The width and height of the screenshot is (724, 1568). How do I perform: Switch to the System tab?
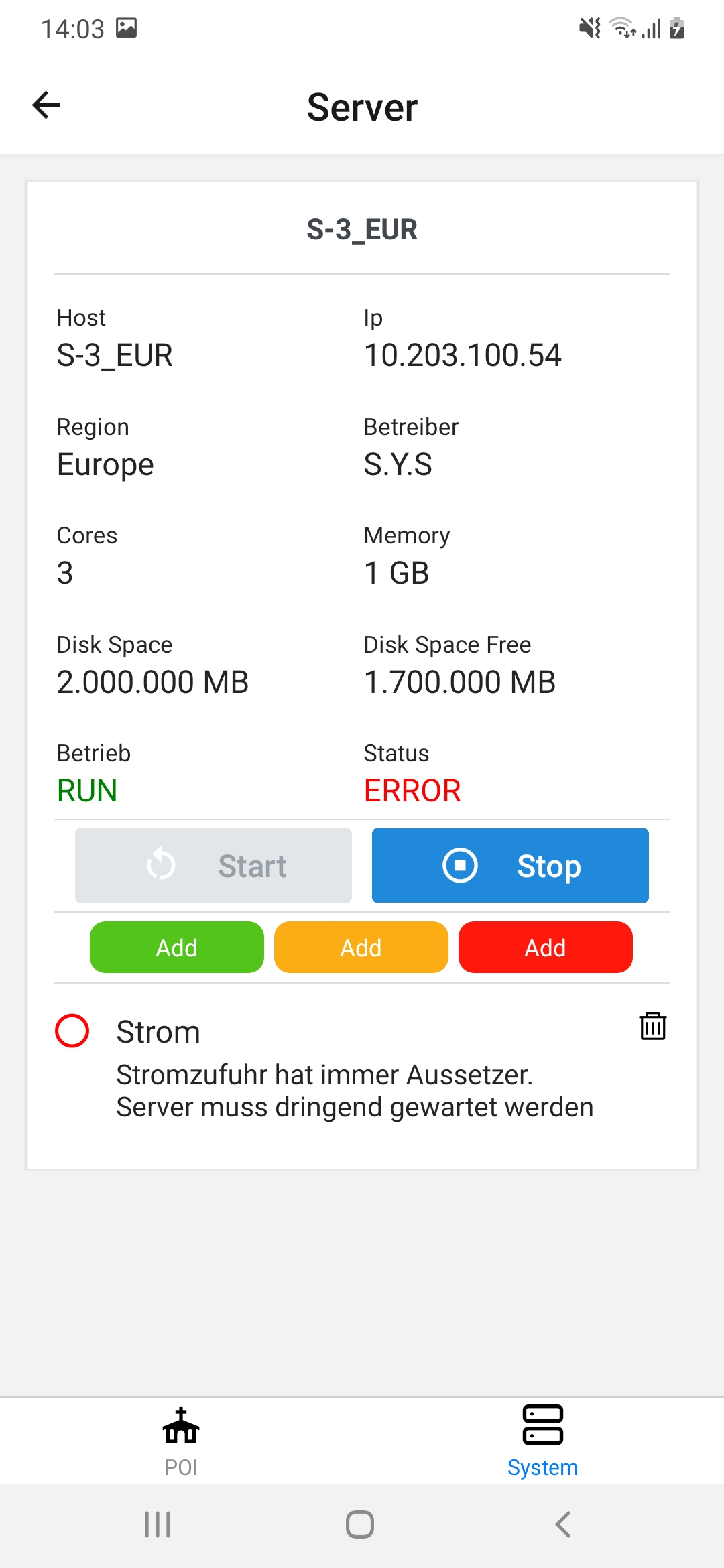coord(543,1441)
